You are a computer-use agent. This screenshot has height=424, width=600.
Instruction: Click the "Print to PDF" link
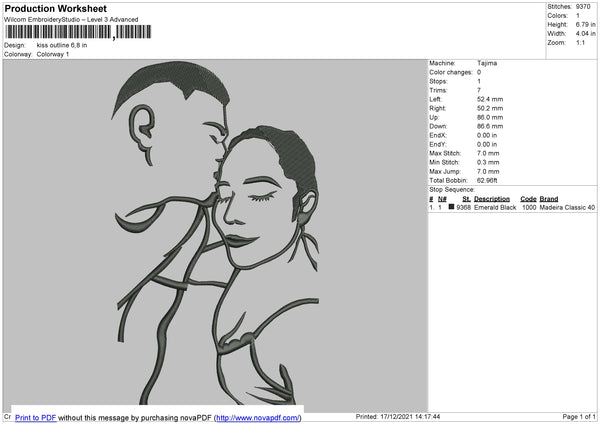pos(36,418)
